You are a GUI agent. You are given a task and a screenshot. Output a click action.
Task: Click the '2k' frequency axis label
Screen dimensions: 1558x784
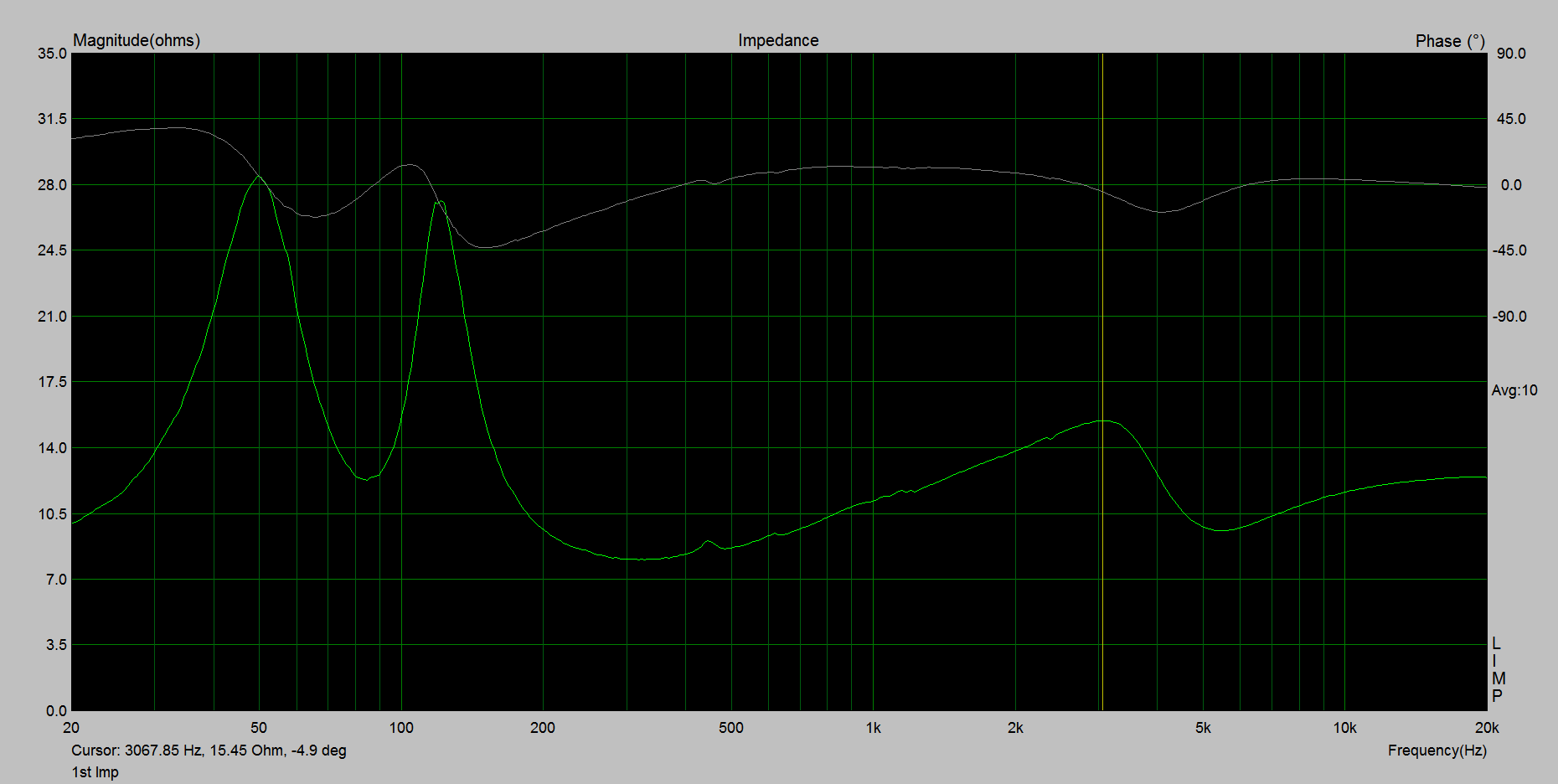pyautogui.click(x=1015, y=728)
